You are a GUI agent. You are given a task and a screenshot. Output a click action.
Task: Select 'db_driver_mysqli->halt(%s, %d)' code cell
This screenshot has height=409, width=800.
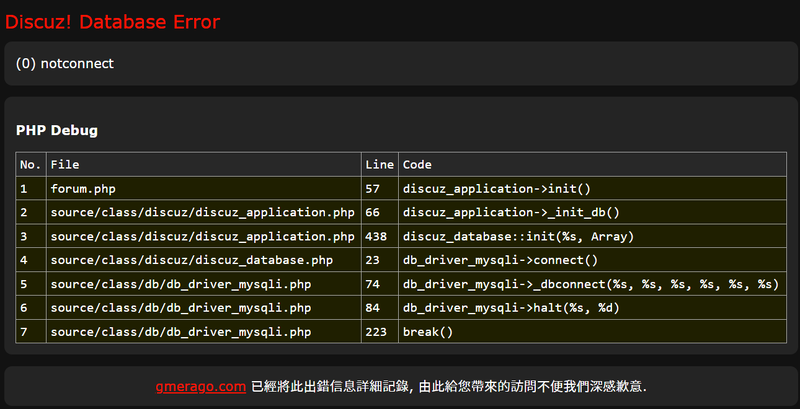[592, 308]
